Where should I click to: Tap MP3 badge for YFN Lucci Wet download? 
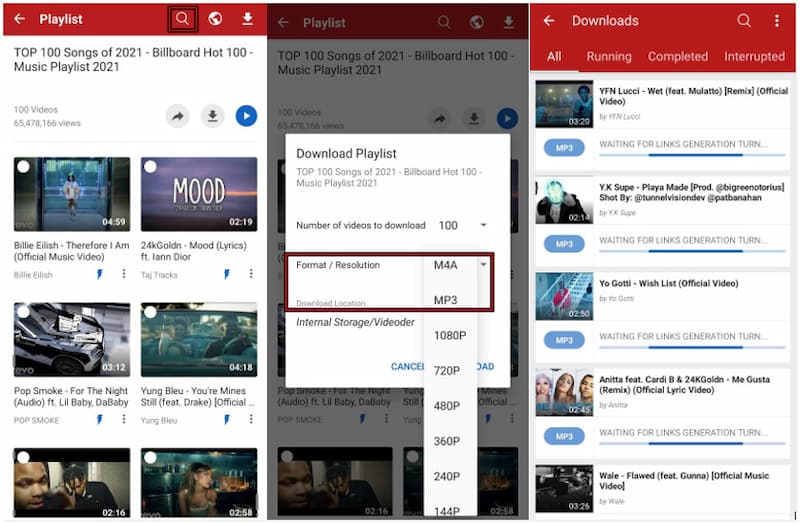(x=564, y=148)
